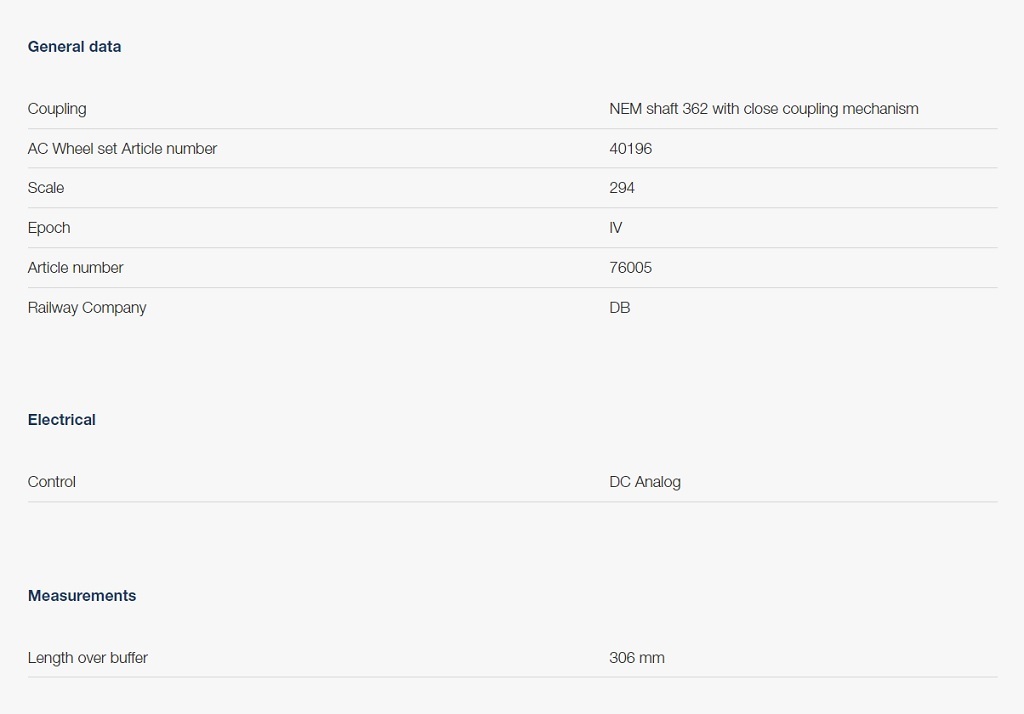Select the AC Wheel set Article number label
This screenshot has width=1024, height=714.
tap(122, 149)
